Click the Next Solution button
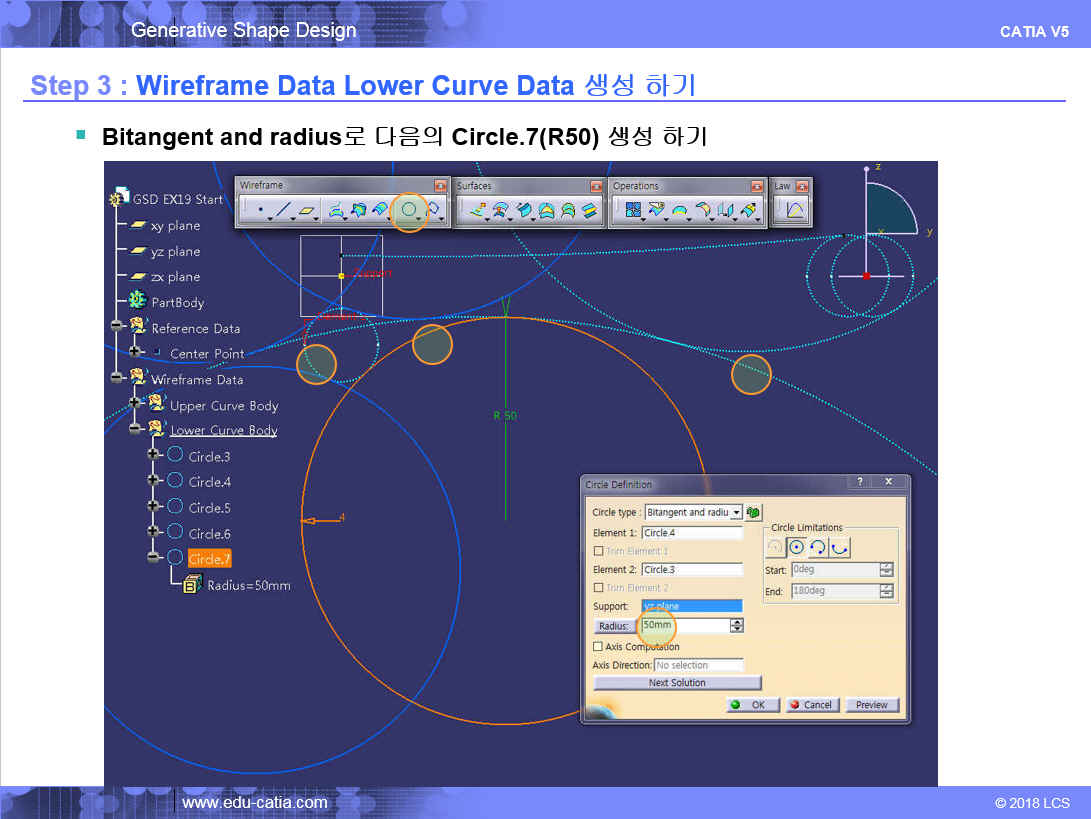1091x819 pixels. (x=677, y=683)
